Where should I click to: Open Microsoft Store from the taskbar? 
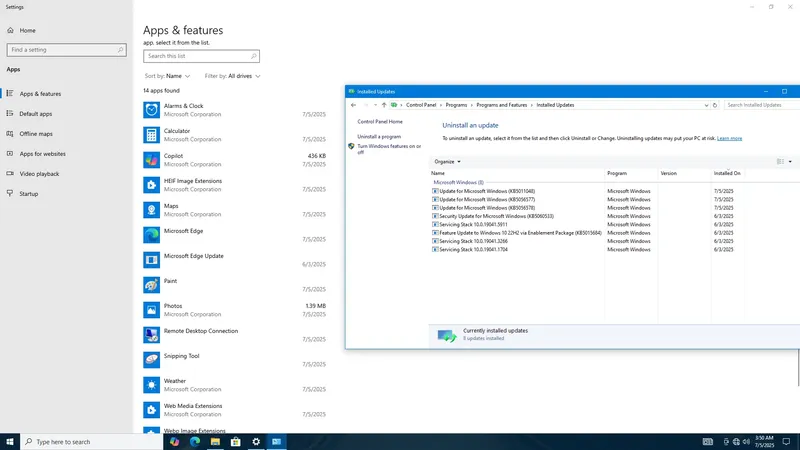236,442
